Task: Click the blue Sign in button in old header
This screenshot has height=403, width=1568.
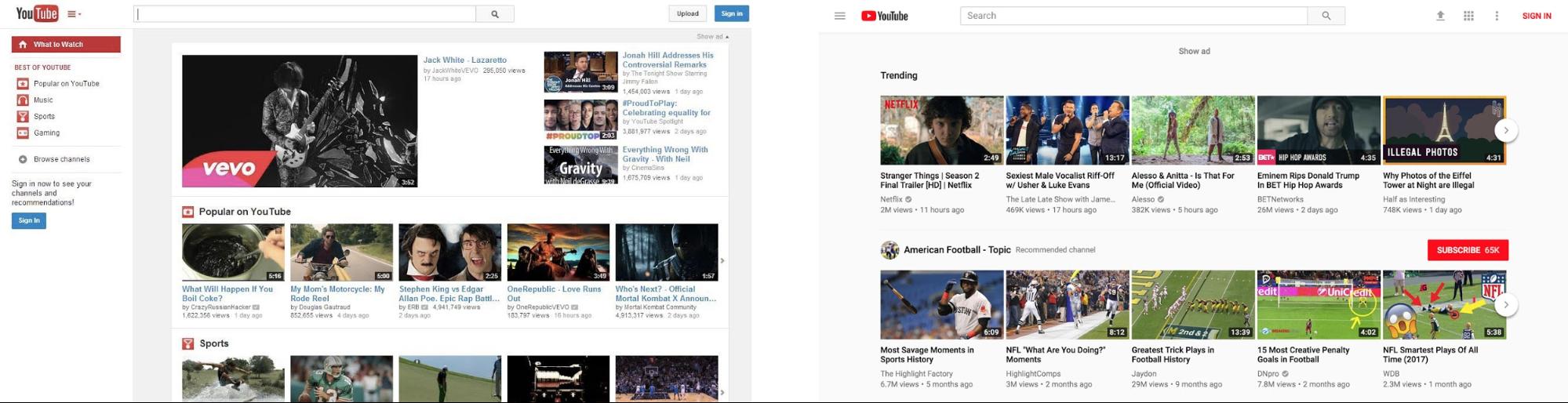Action: [x=732, y=13]
